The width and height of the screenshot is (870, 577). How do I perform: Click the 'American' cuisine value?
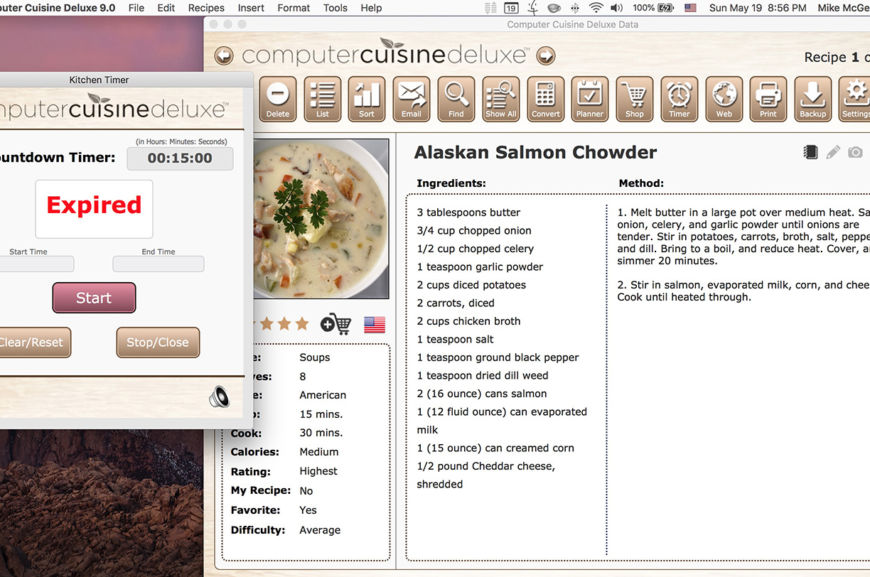click(323, 395)
